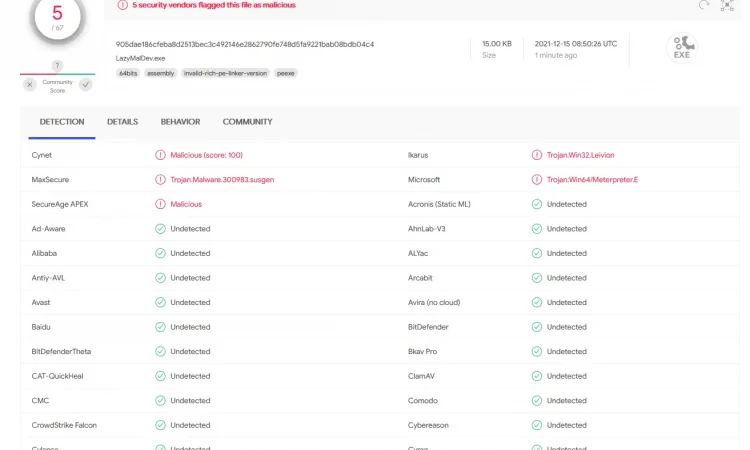Click the Avast undetected check icon

pos(160,302)
